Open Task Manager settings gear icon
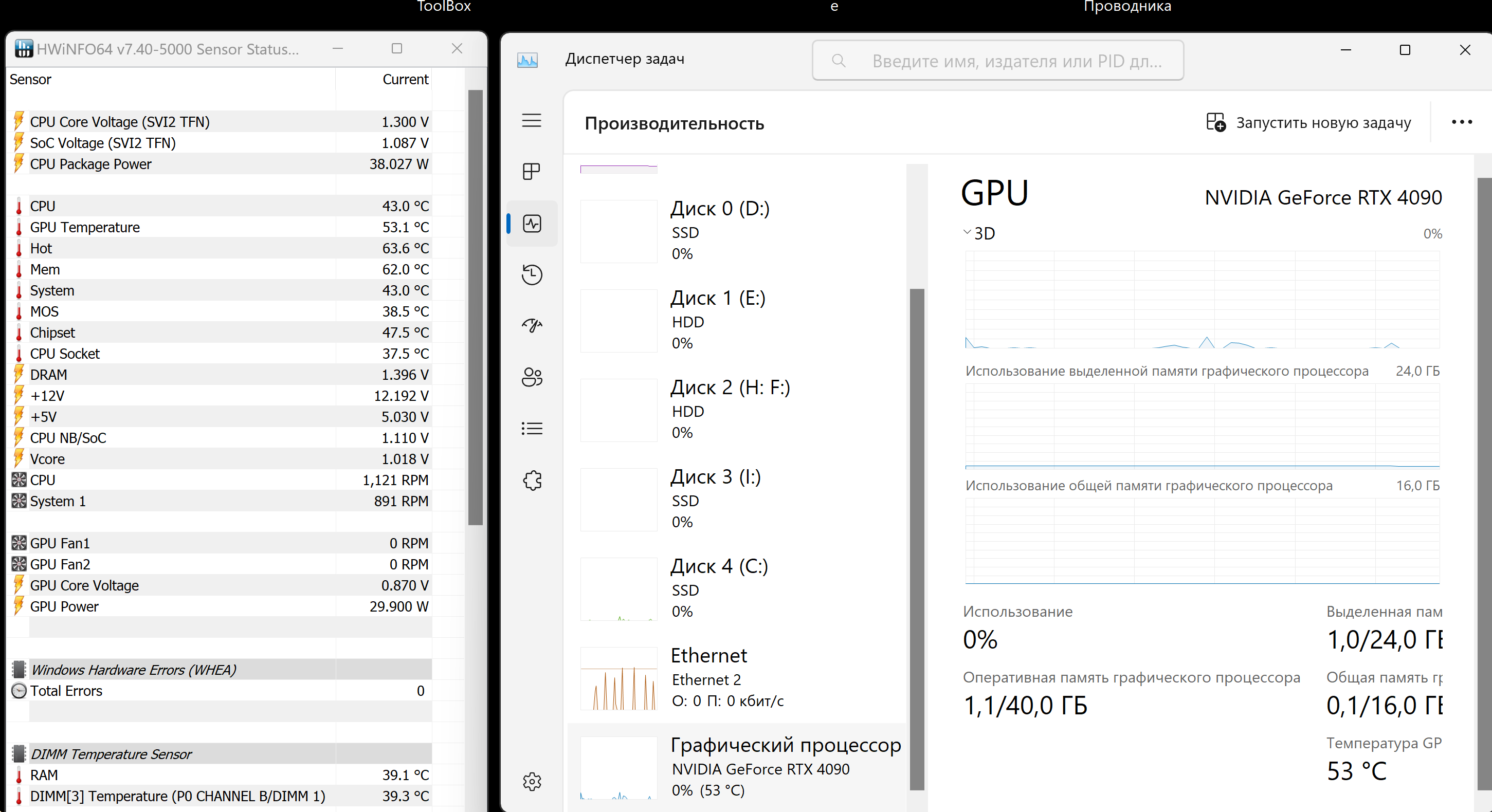The width and height of the screenshot is (1492, 812). point(531,781)
